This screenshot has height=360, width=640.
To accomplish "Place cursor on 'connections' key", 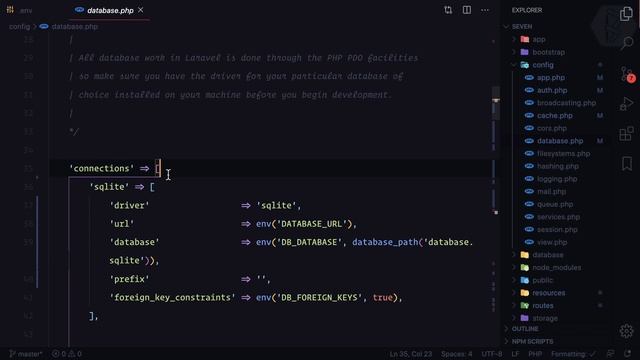I will tap(102, 169).
